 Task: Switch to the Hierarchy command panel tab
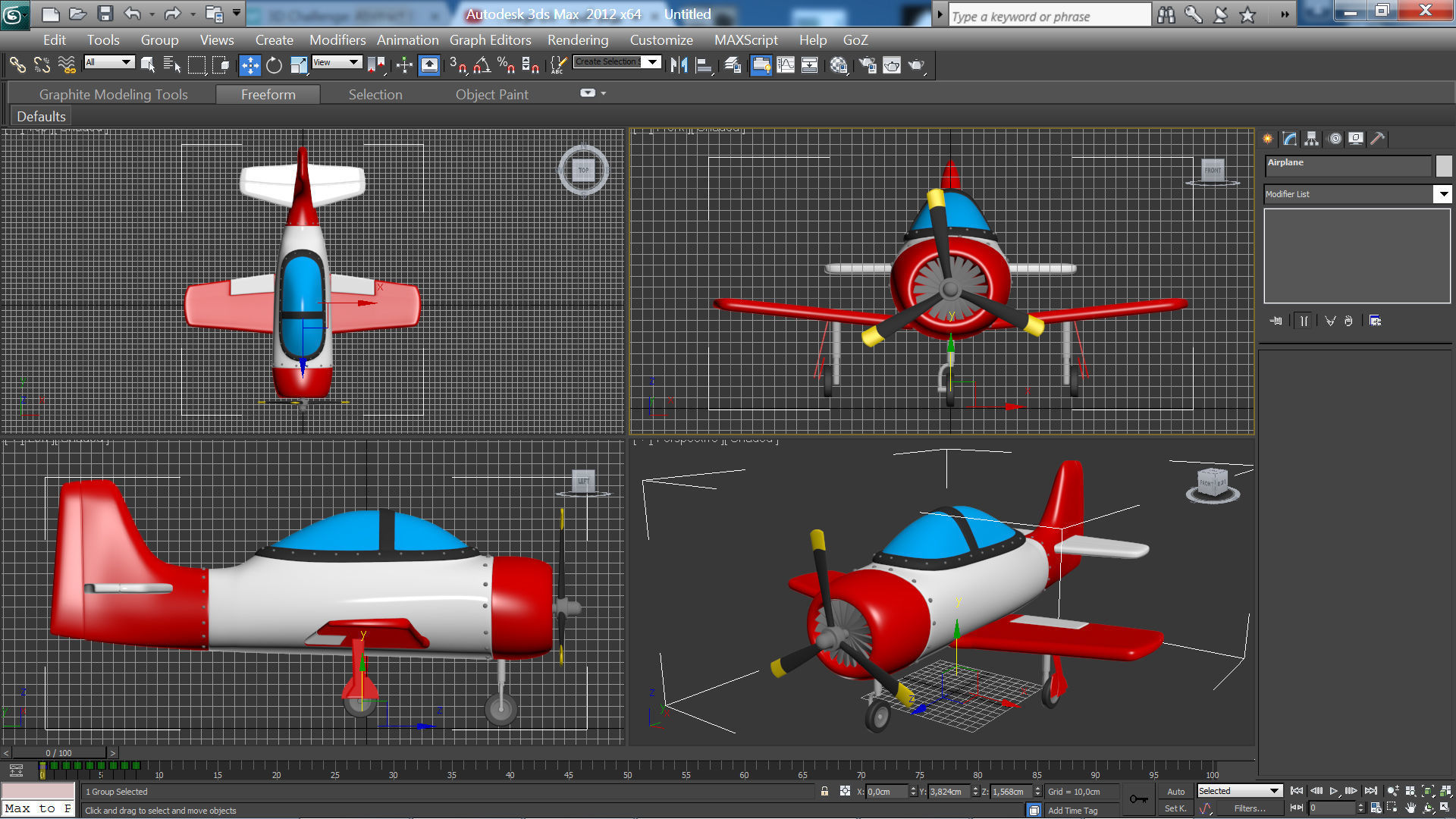1311,139
